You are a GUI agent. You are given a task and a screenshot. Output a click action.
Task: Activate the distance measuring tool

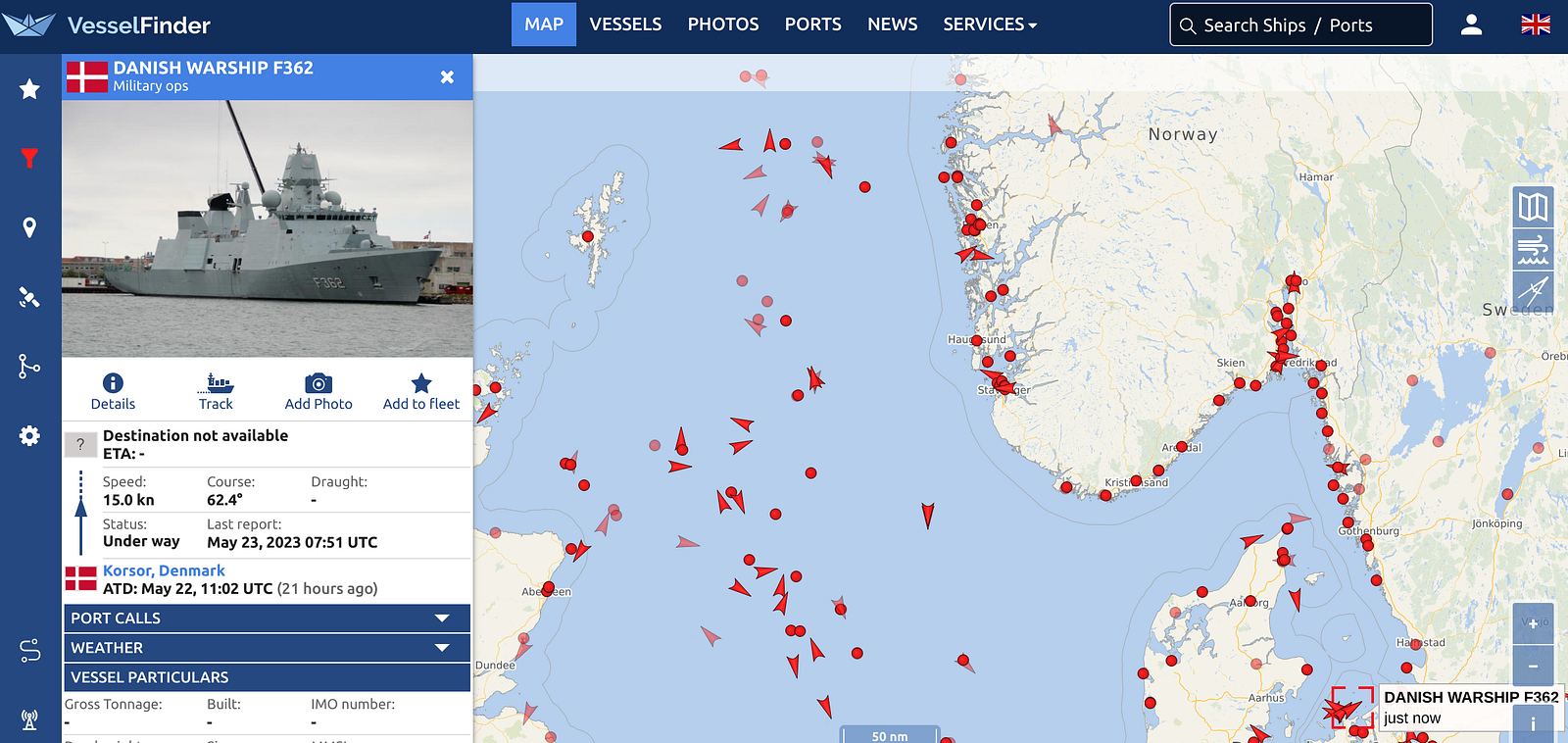tap(1533, 290)
